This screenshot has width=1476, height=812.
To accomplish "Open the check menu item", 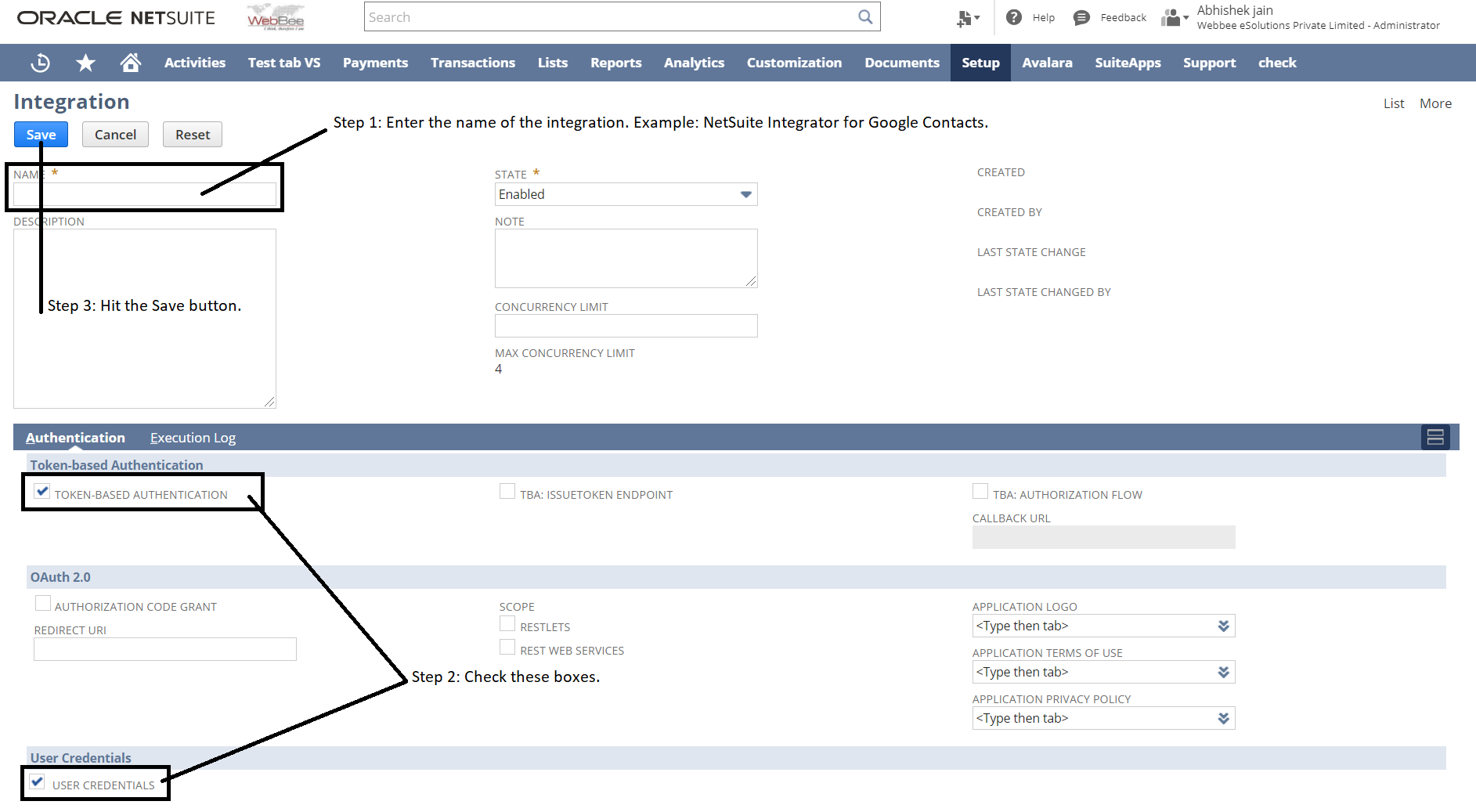I will (1277, 63).
